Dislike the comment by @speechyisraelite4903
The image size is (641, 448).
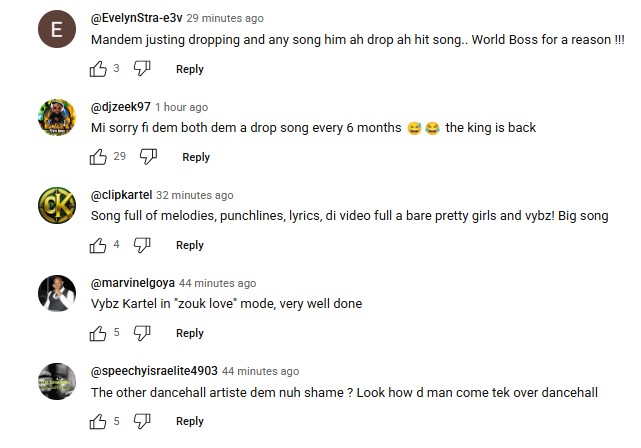(x=142, y=421)
